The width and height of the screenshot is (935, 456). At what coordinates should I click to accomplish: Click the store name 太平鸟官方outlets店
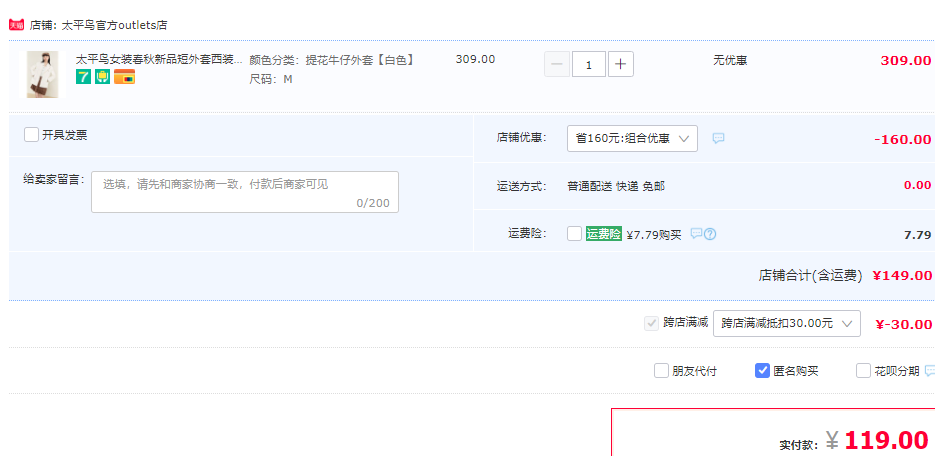[114, 25]
